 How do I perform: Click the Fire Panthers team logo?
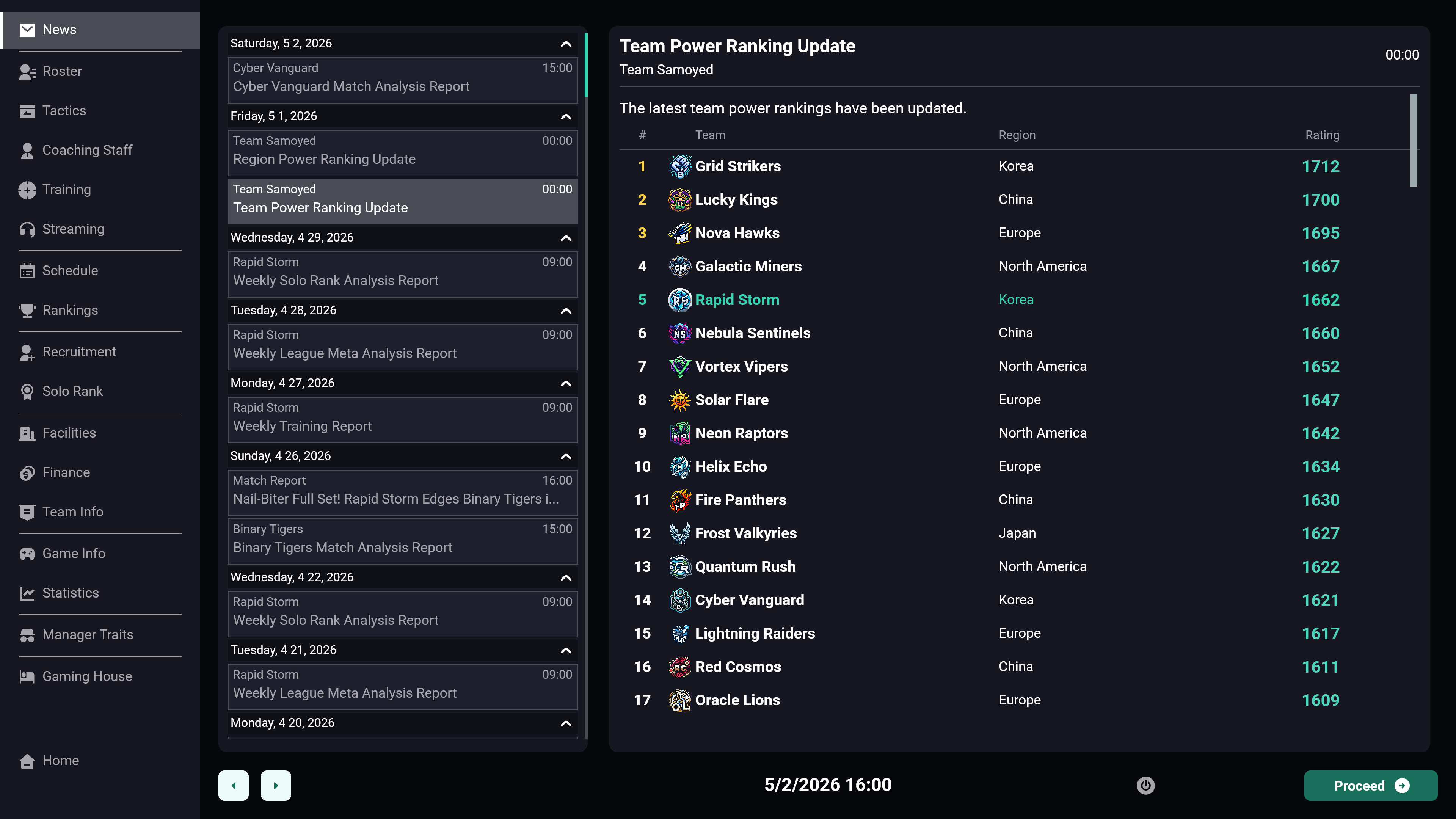tap(679, 500)
